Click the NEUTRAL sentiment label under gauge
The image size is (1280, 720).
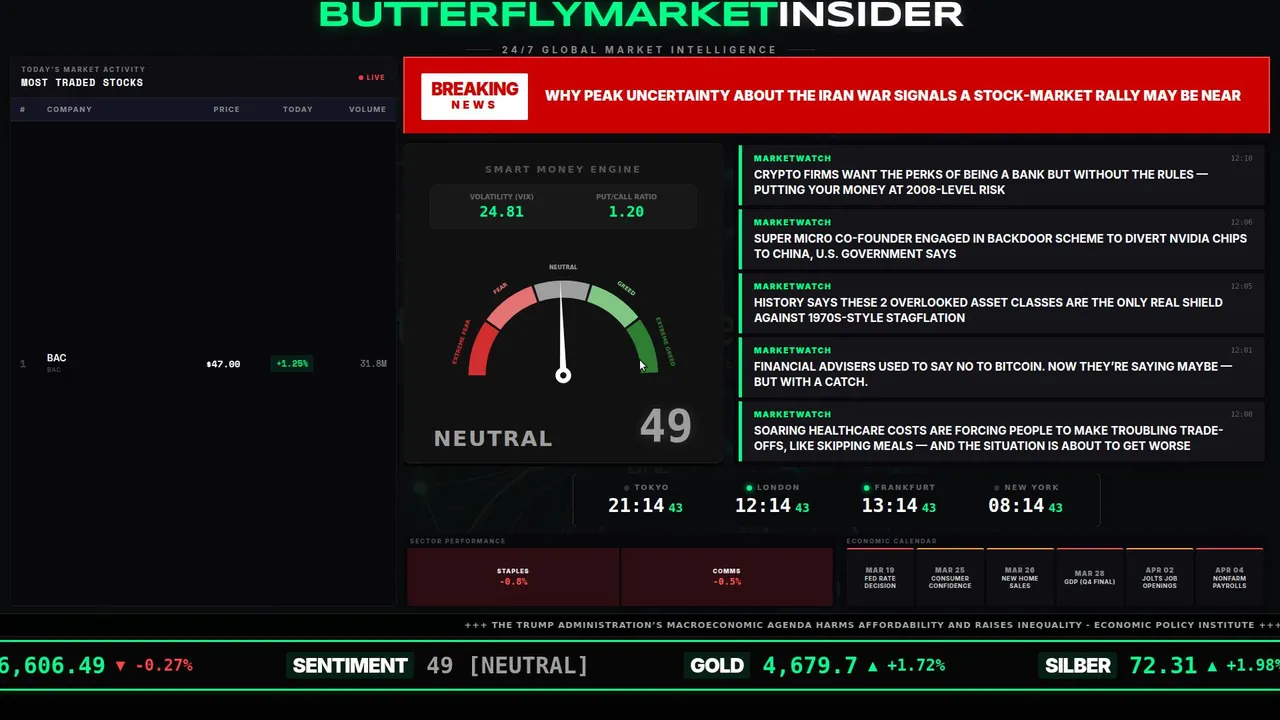(x=493, y=438)
